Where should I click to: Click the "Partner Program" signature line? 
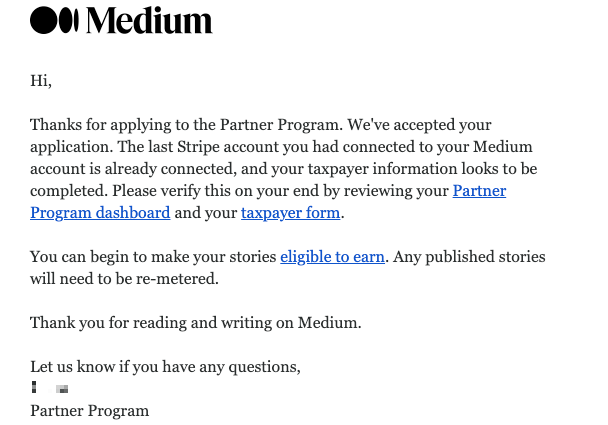coord(89,410)
